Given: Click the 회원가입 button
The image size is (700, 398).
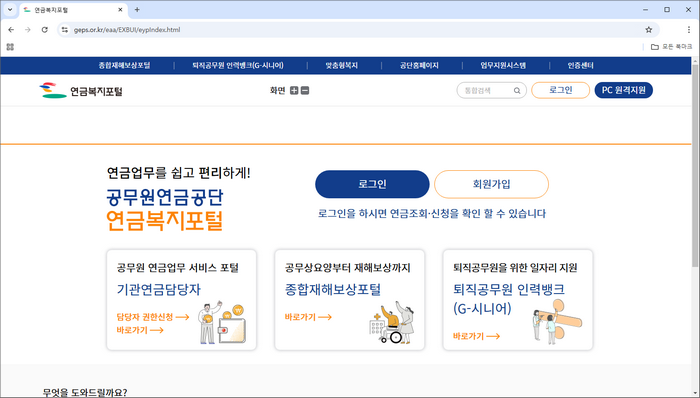Looking at the screenshot, I should (492, 184).
